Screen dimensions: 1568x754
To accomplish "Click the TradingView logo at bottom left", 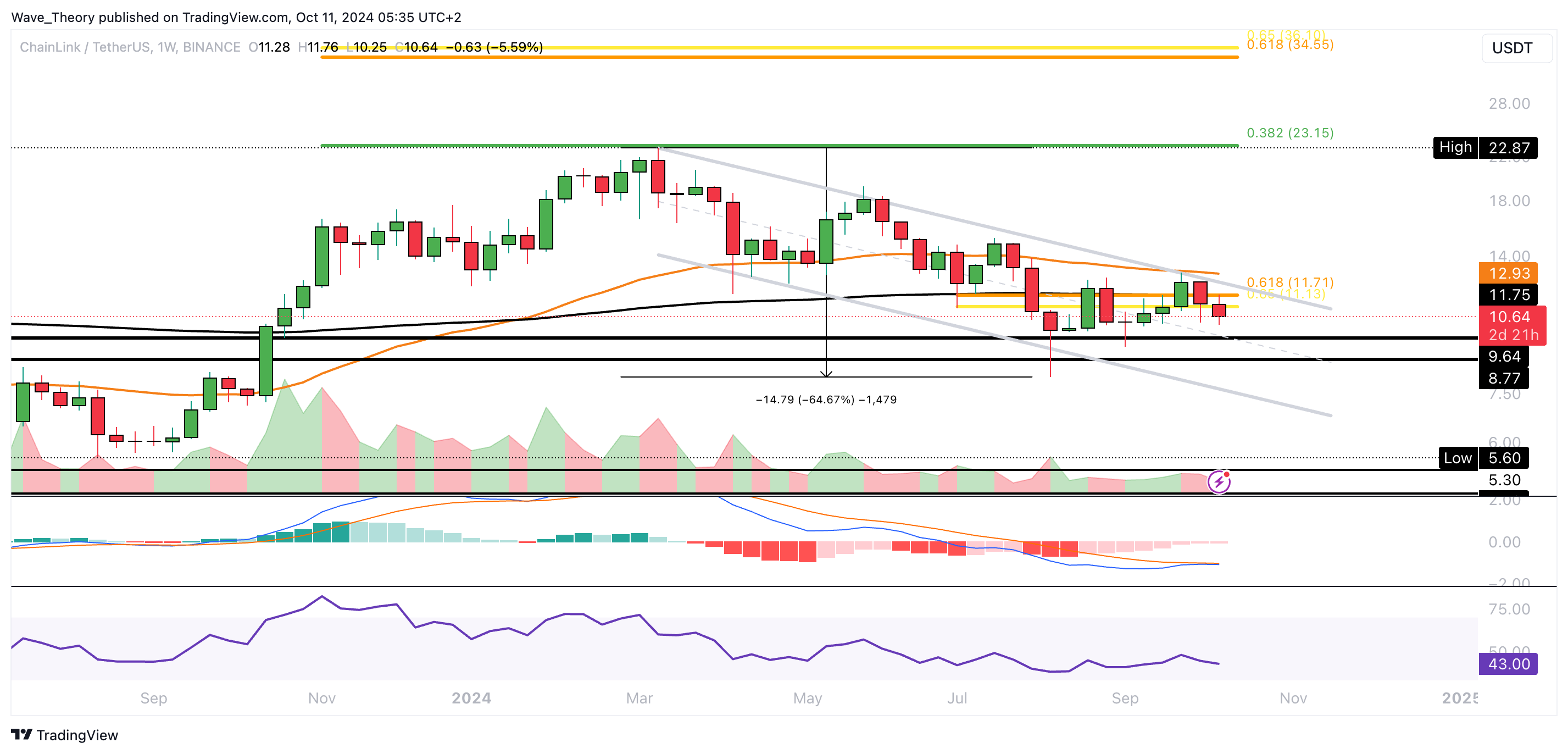I will click(x=64, y=735).
